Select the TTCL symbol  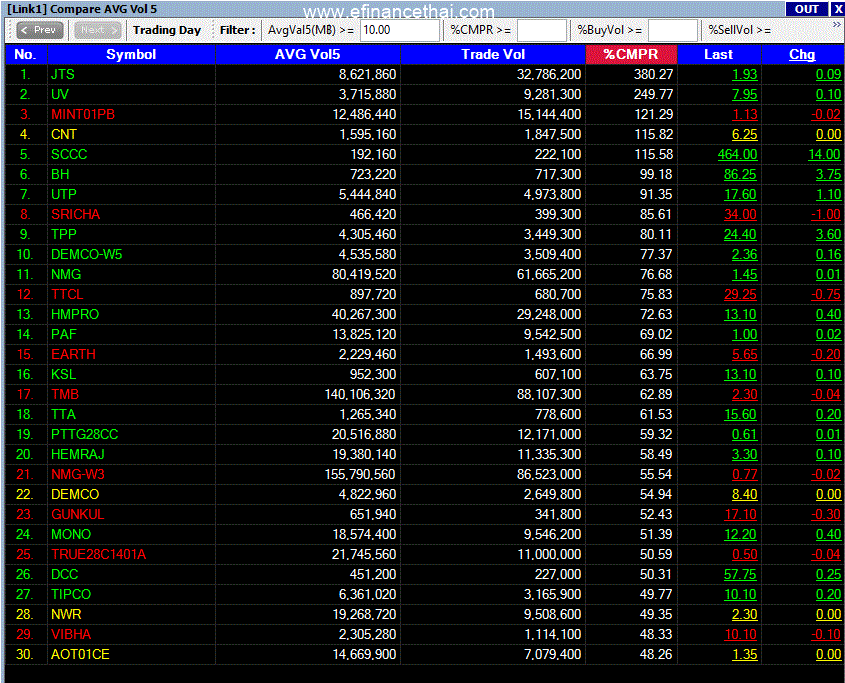click(67, 294)
